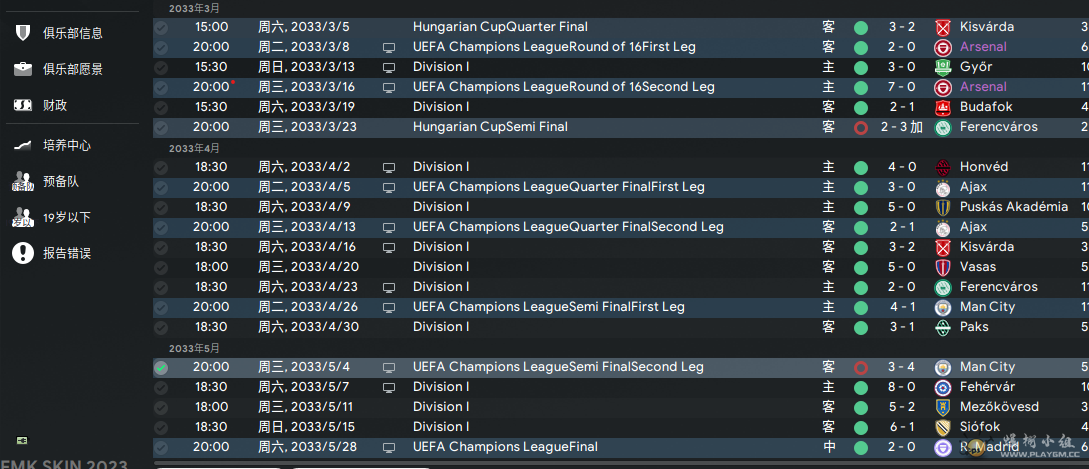Collapse the 2033年3月 month group header

point(195,8)
